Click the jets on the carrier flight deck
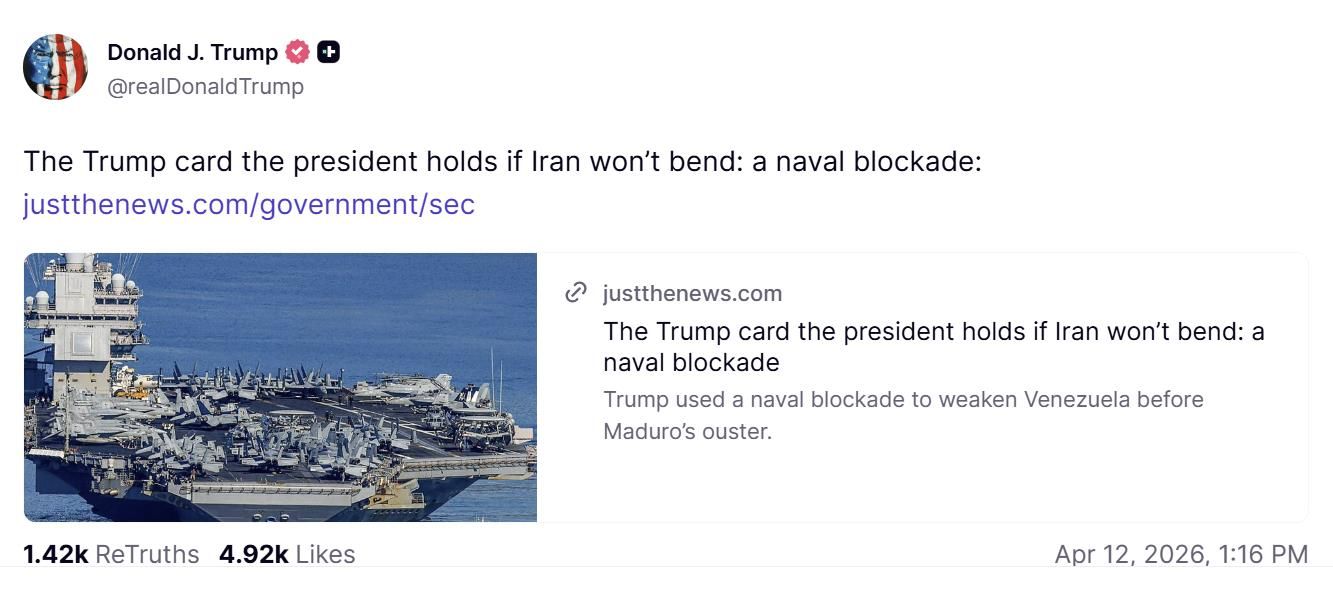The image size is (1333, 591). pyautogui.click(x=300, y=420)
